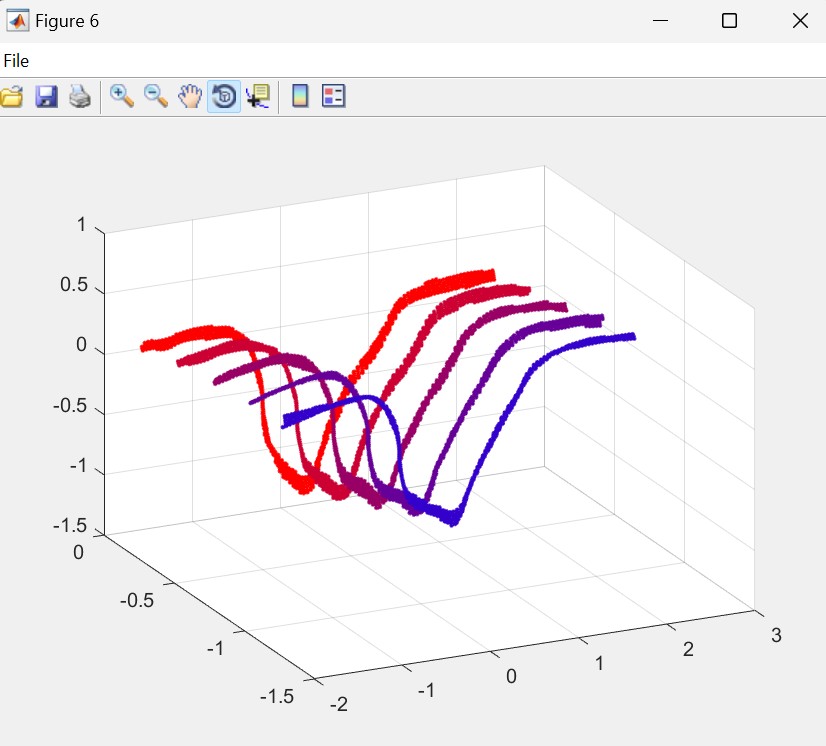The width and height of the screenshot is (826, 746).
Task: Click the MATLAB logo in the title bar
Action: tap(17, 20)
